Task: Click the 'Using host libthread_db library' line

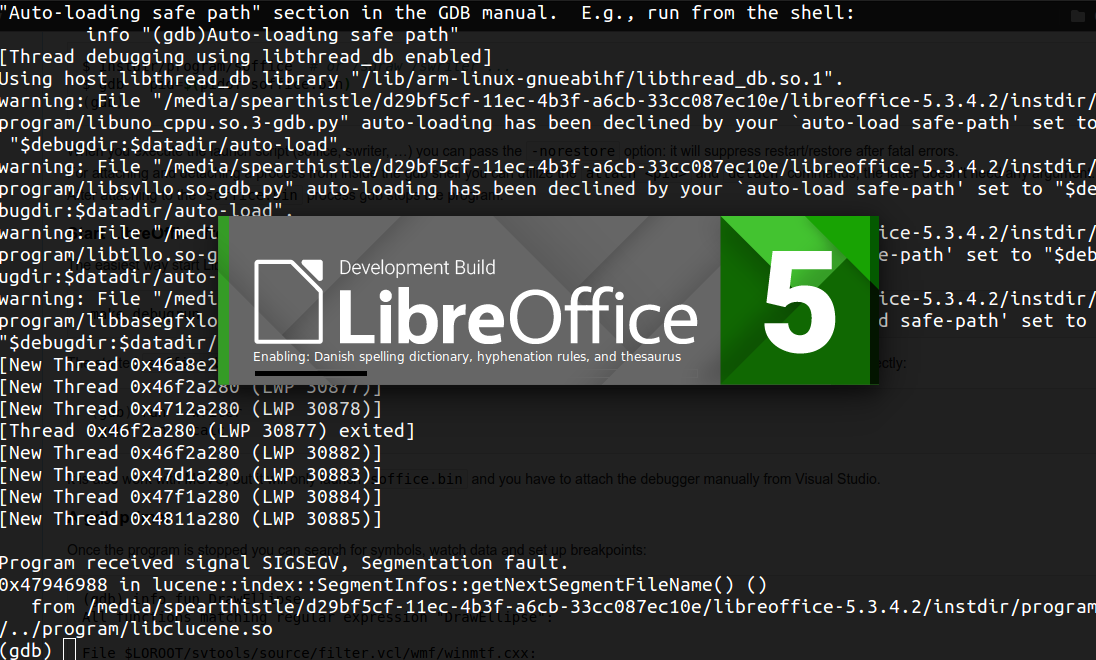Action: point(421,79)
